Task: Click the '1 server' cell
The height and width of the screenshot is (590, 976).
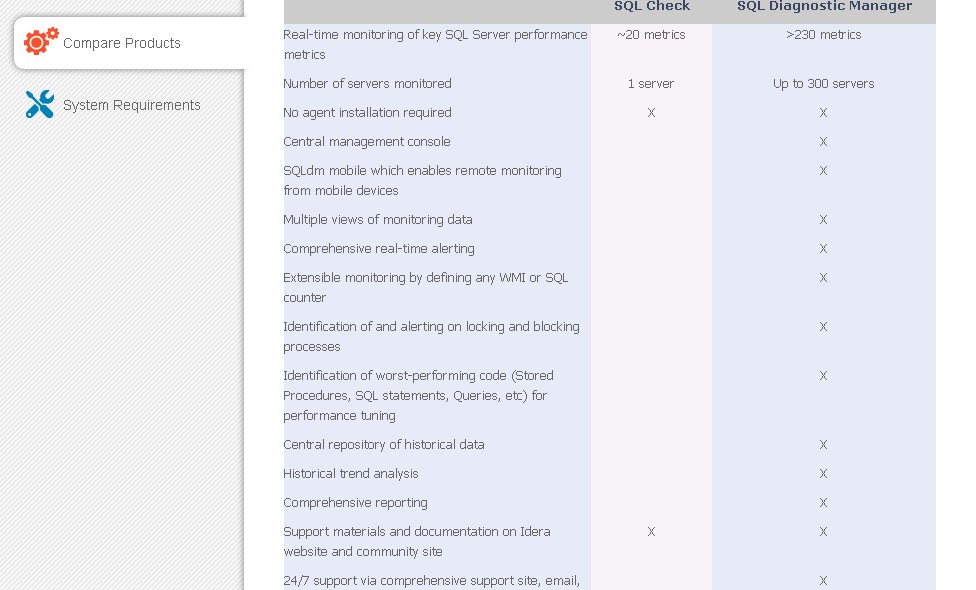Action: click(x=650, y=83)
